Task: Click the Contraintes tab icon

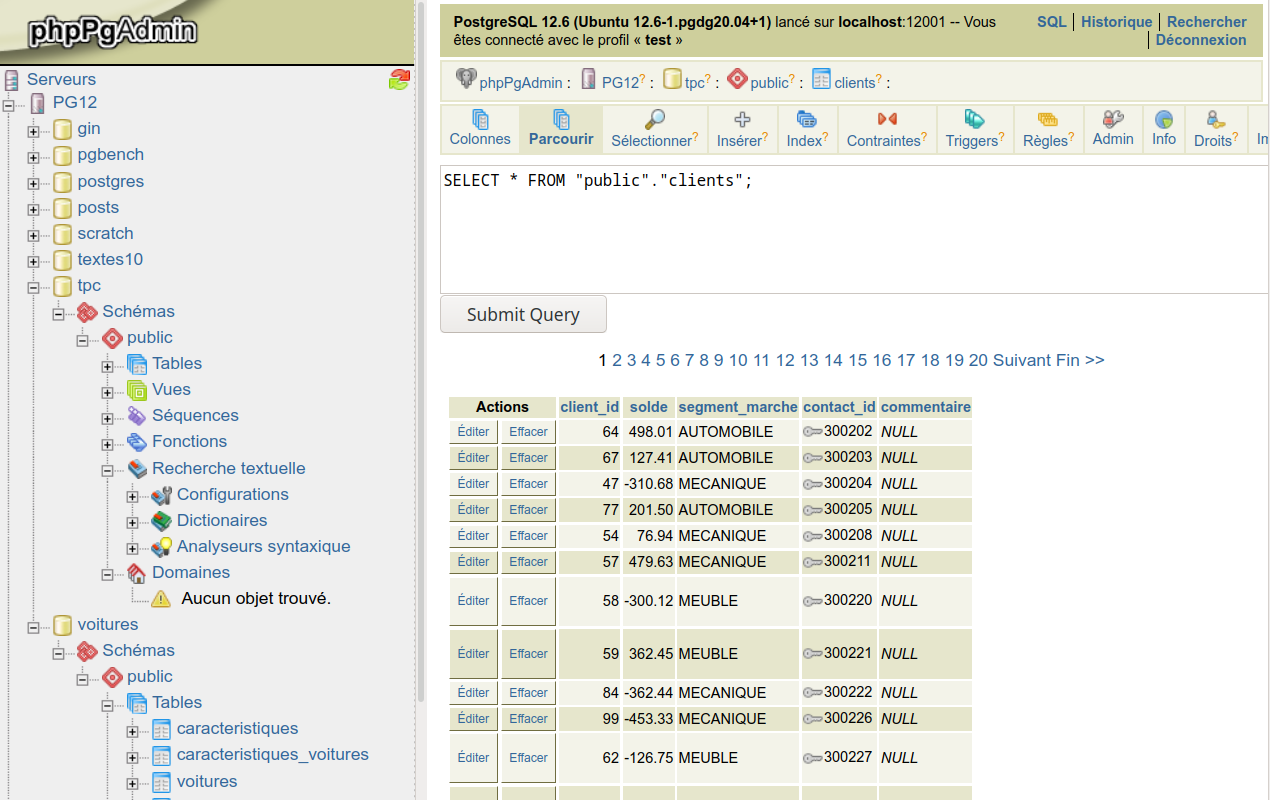Action: pos(887,120)
